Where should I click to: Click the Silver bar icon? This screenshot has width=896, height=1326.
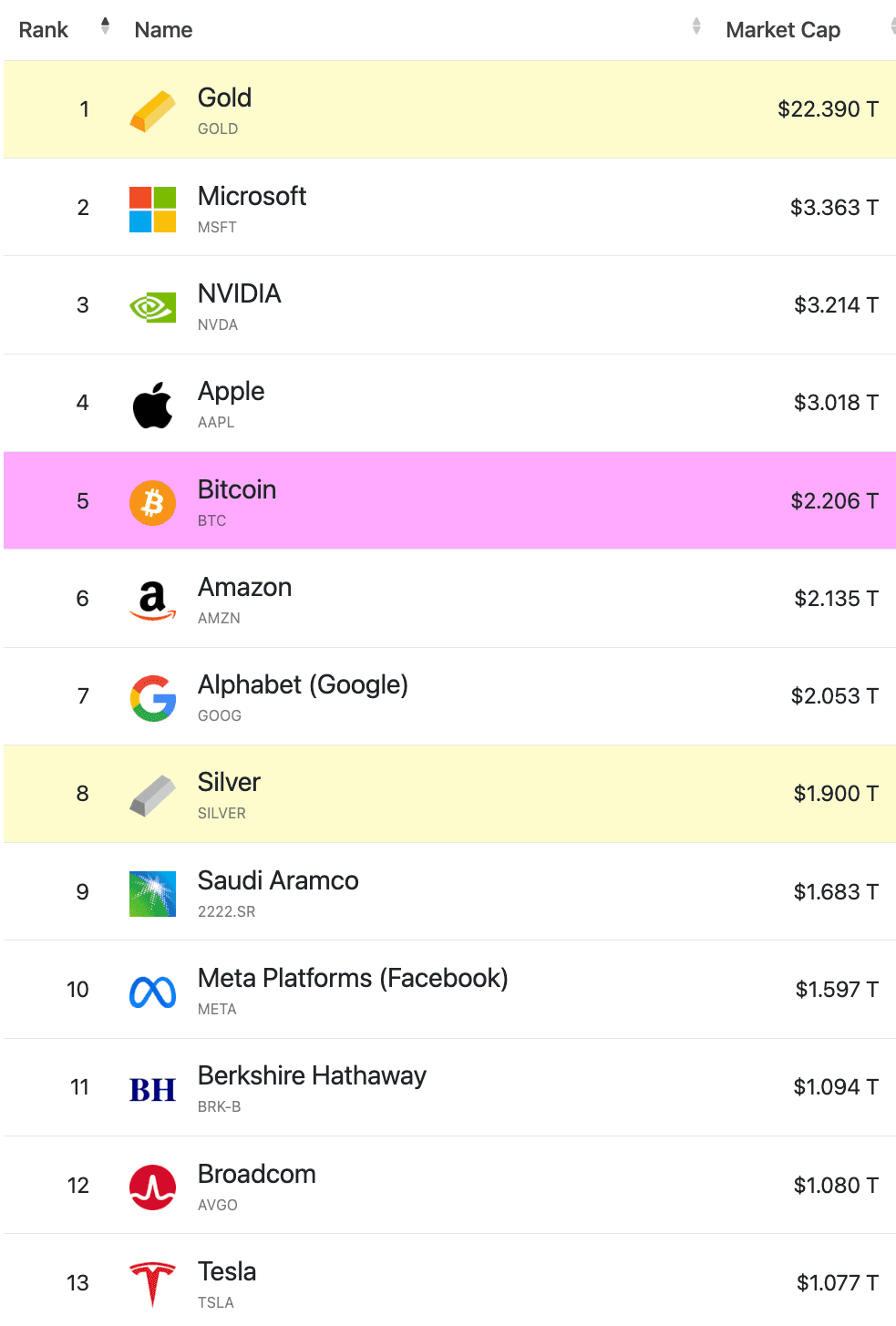152,796
